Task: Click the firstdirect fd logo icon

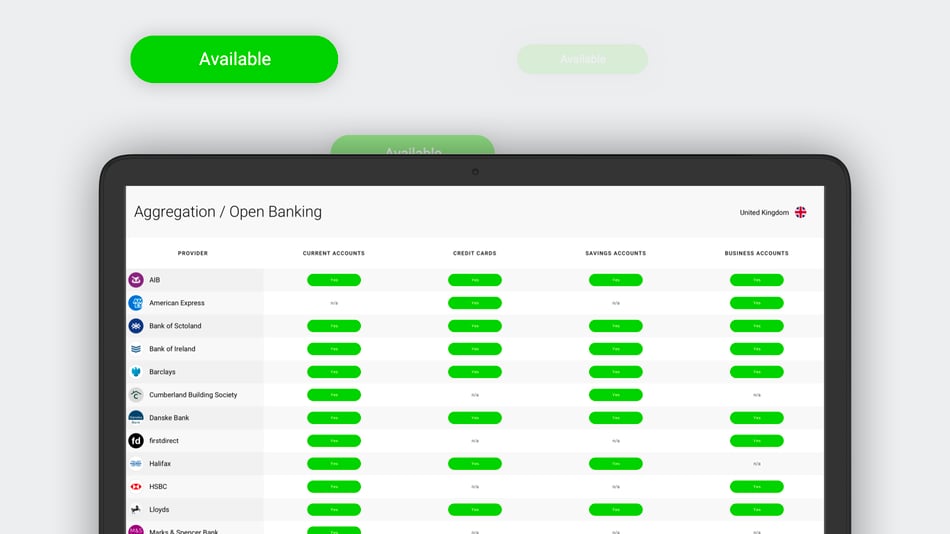Action: (136, 441)
